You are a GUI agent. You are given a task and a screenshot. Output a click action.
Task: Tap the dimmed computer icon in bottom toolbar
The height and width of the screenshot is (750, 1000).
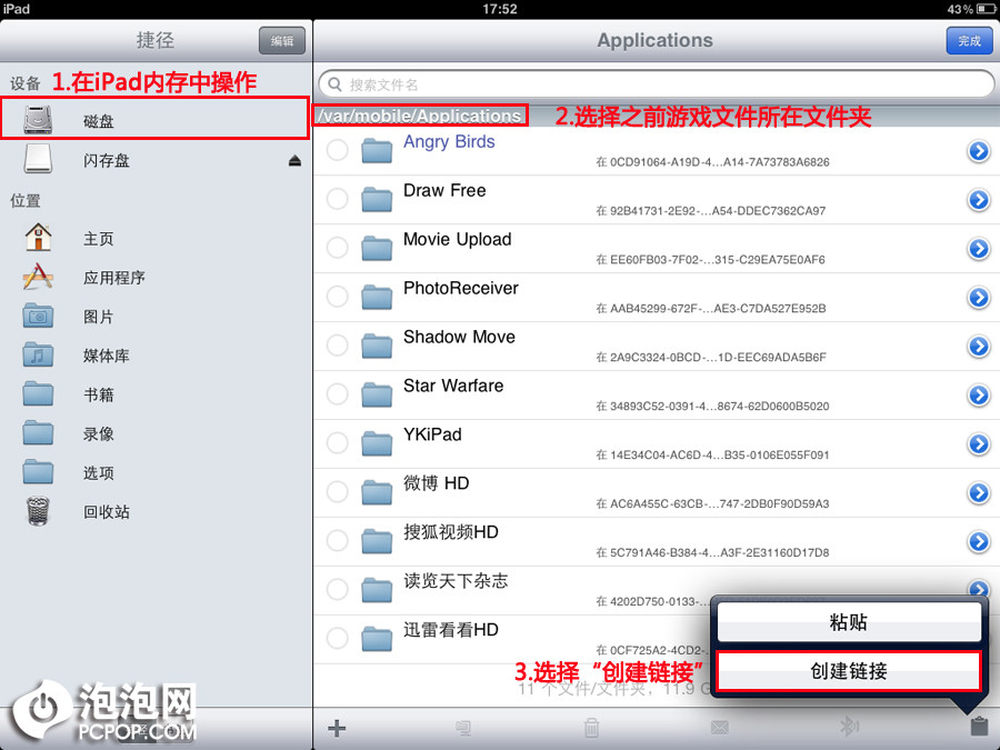click(x=464, y=728)
